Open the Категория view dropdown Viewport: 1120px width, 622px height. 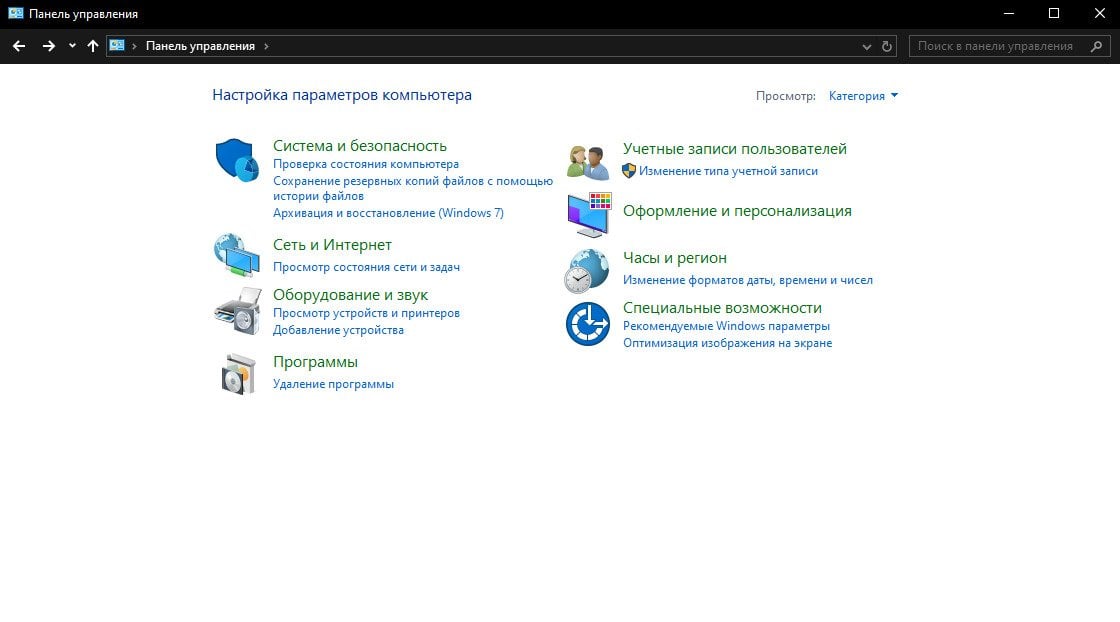[863, 96]
